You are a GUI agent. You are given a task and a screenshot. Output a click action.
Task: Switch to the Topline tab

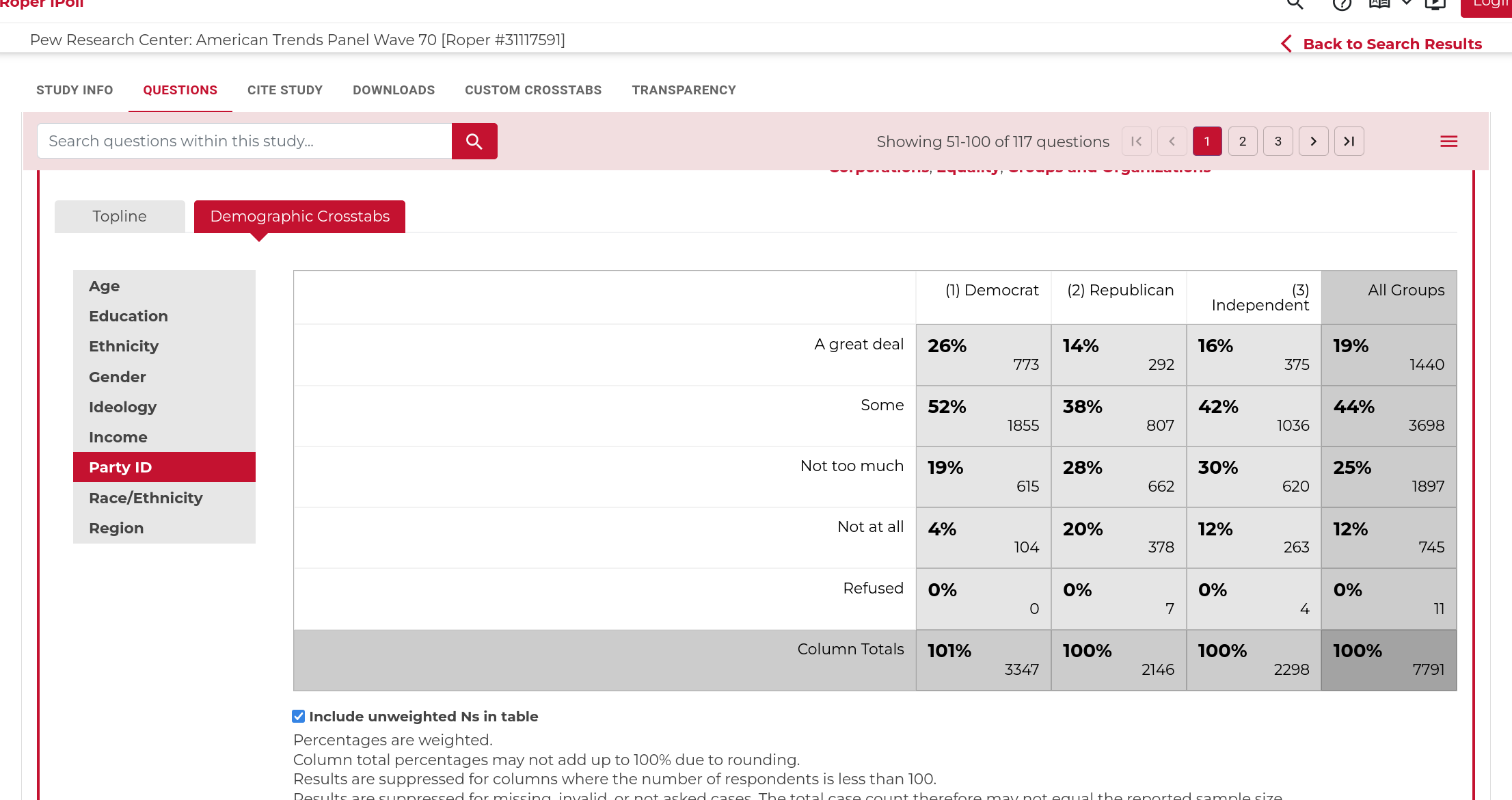pos(120,216)
